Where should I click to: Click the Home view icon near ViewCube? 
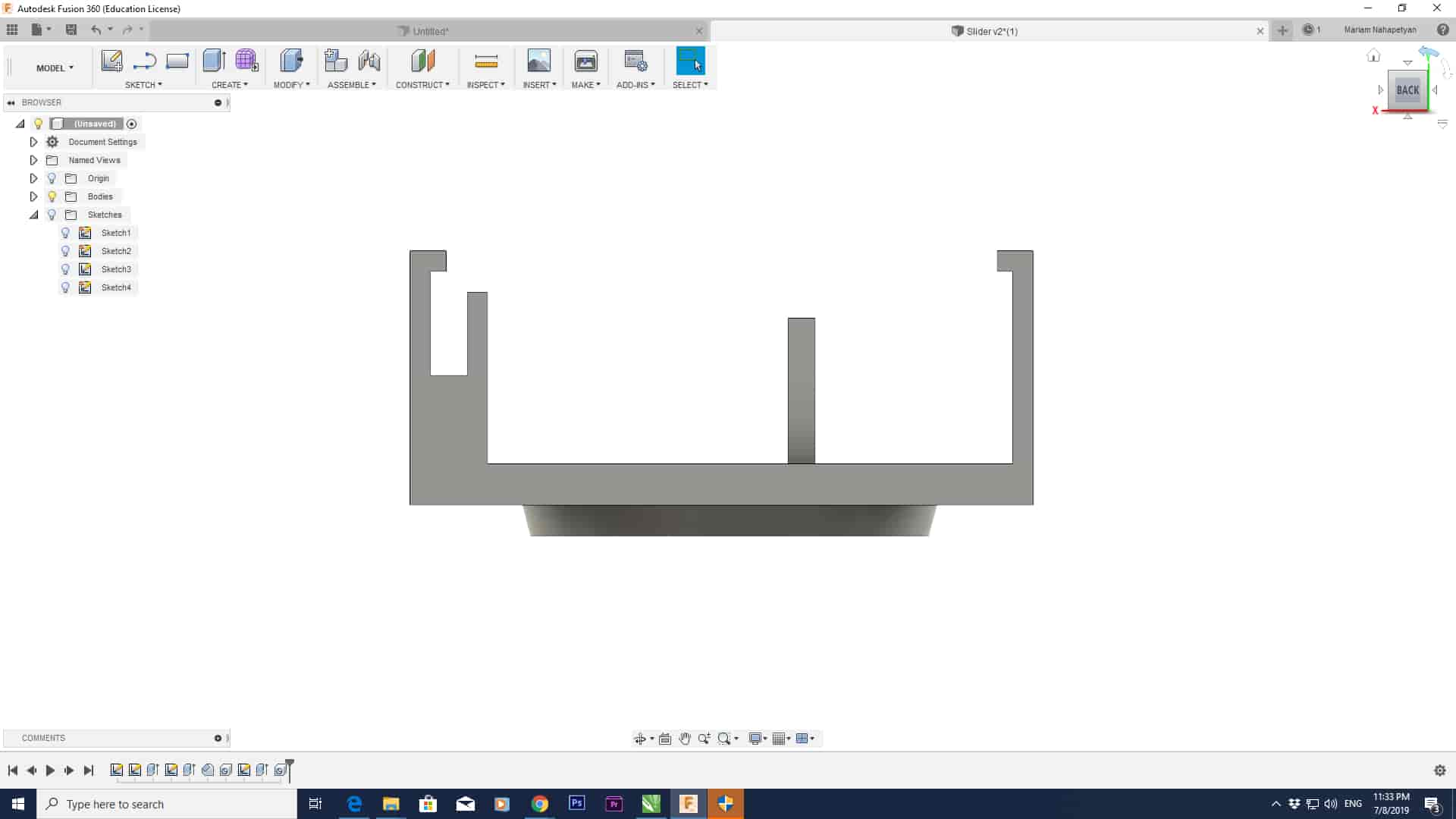point(1373,55)
